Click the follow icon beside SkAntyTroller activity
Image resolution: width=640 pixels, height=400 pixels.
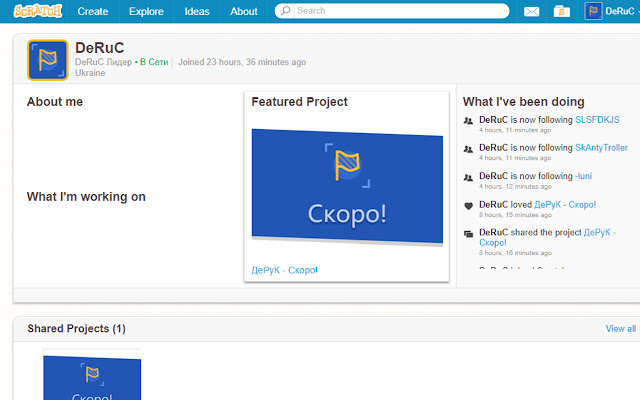(x=468, y=149)
